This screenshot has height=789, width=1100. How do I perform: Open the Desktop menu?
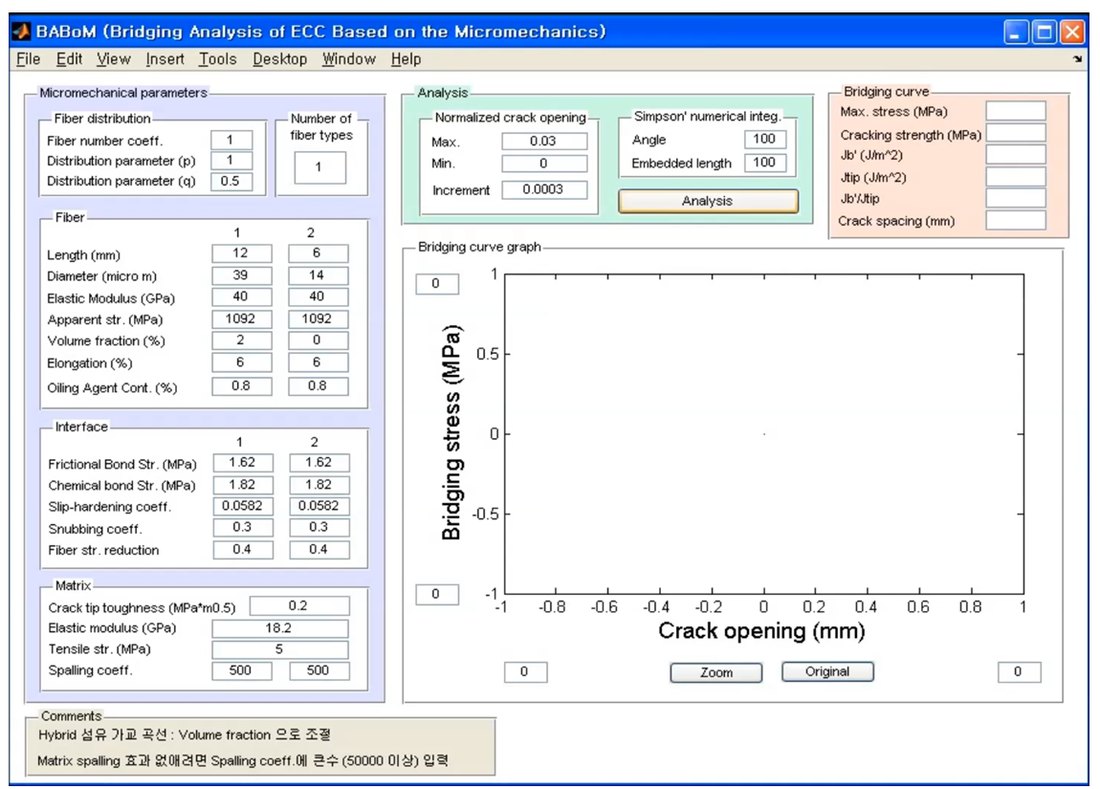[280, 60]
